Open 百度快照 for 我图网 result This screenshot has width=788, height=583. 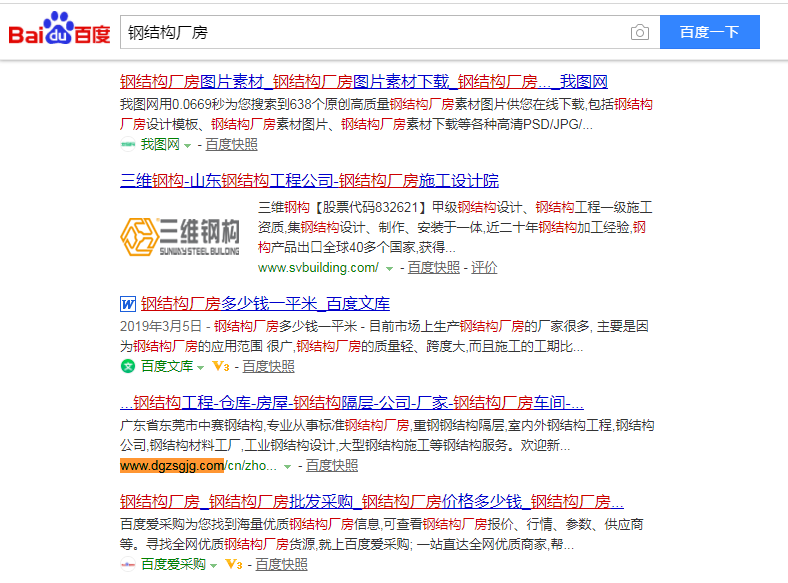coord(231,145)
